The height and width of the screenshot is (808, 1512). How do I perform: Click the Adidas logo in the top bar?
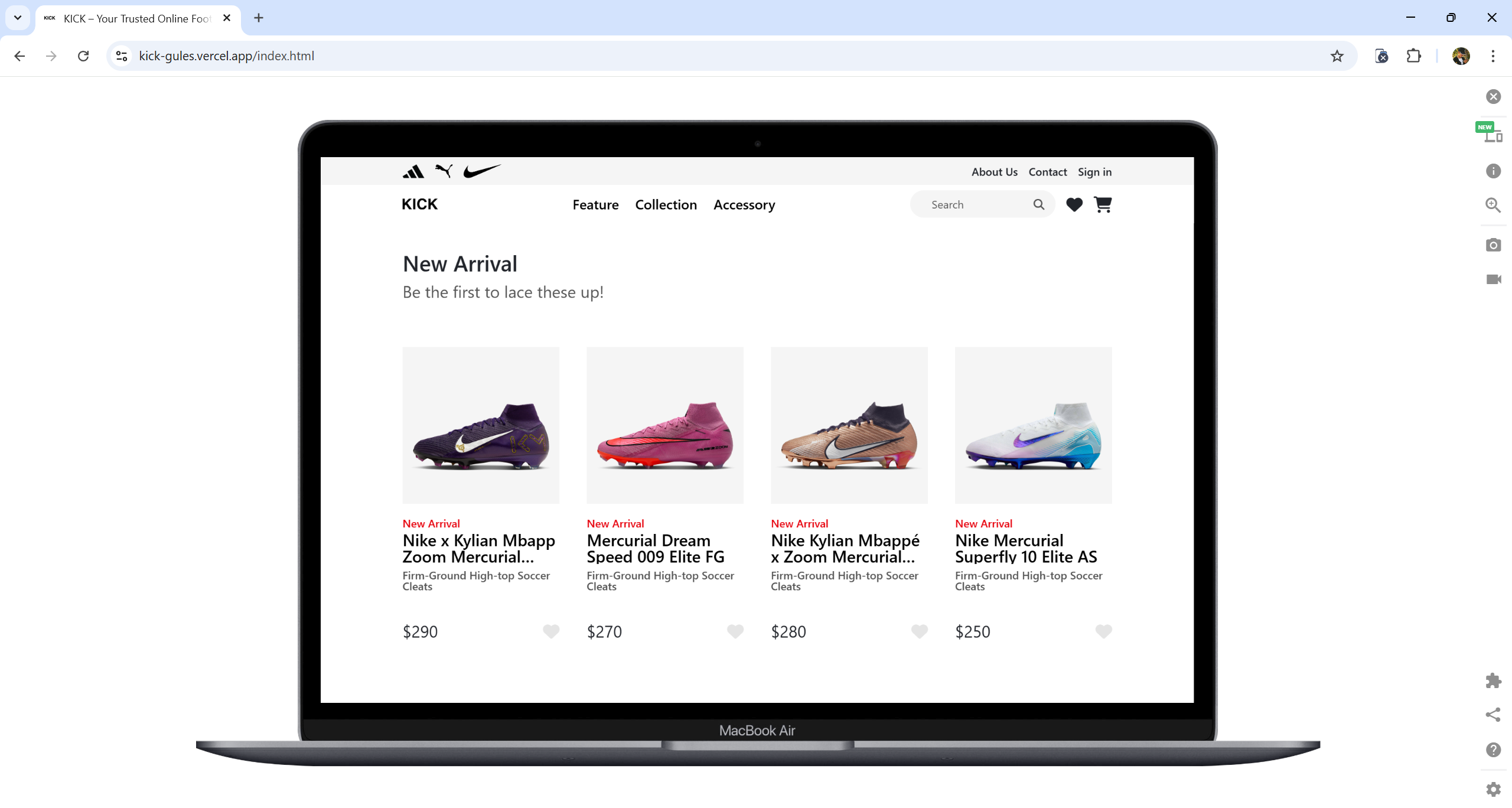pyautogui.click(x=413, y=172)
